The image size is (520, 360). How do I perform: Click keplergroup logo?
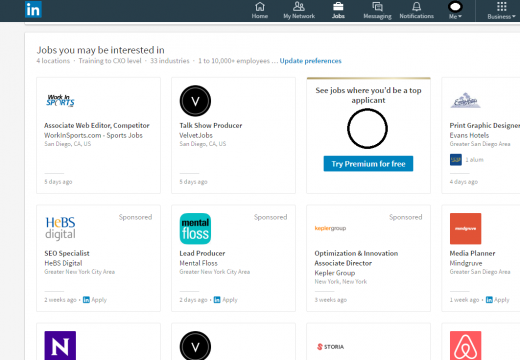point(330,228)
